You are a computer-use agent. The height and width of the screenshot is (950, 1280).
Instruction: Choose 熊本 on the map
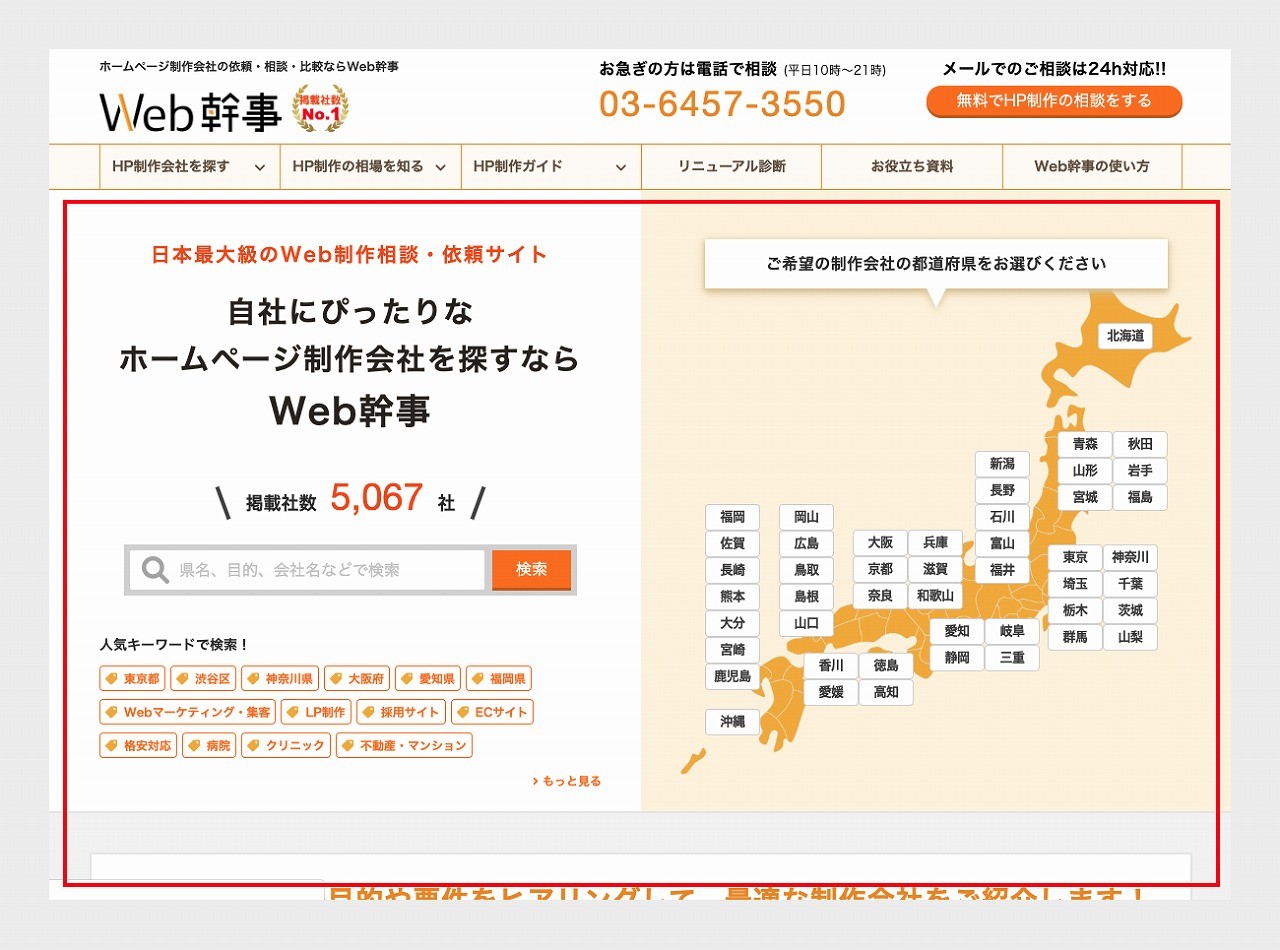pyautogui.click(x=732, y=597)
